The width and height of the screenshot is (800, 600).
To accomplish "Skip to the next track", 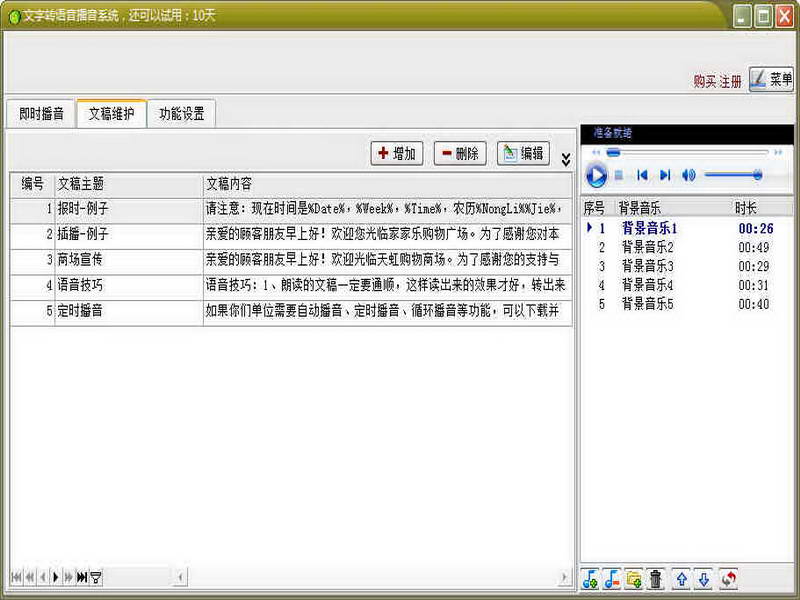I will [x=665, y=176].
